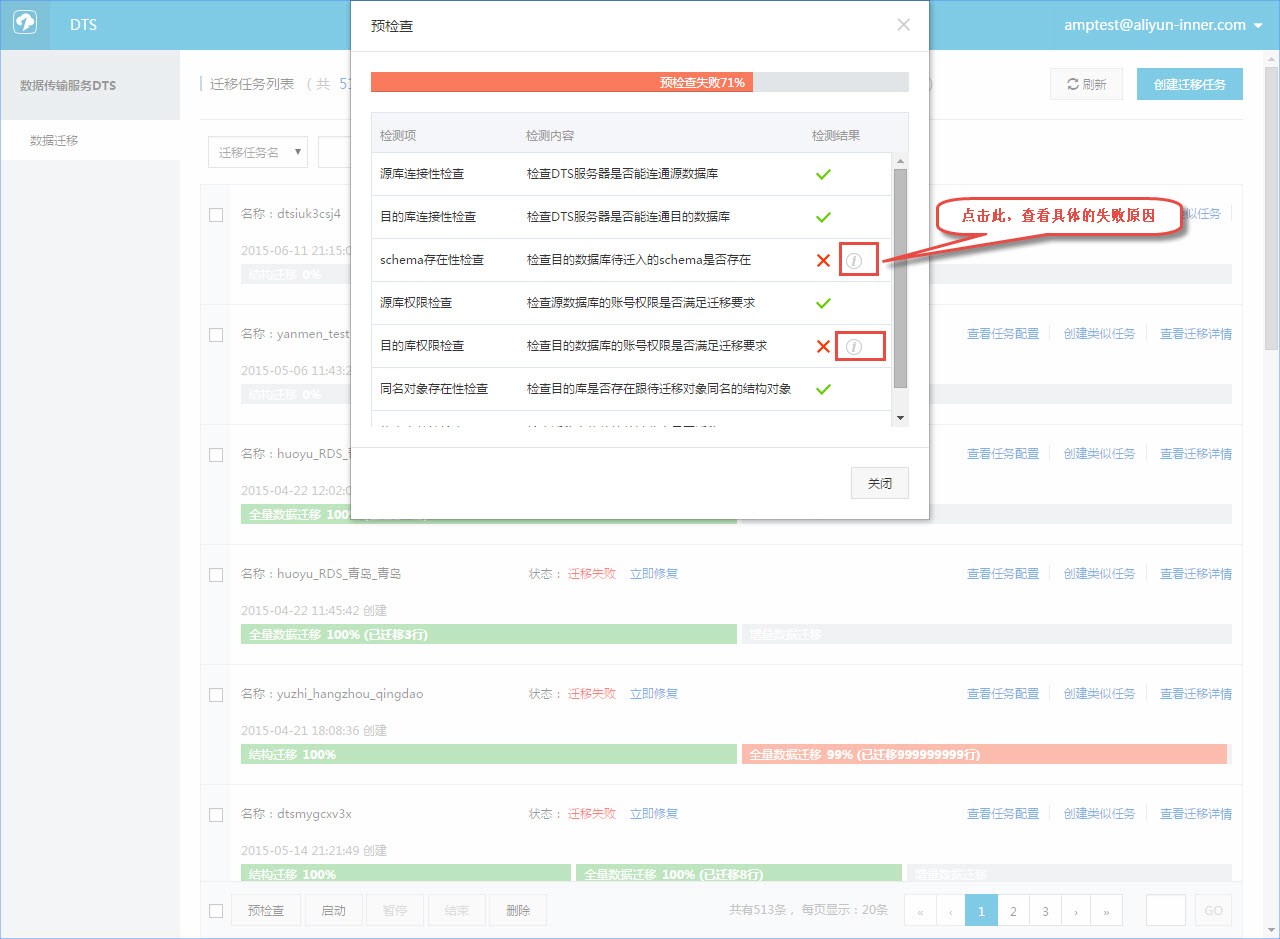Click the red X for 目的库权限检查
This screenshot has height=939, width=1280.
coord(823,346)
